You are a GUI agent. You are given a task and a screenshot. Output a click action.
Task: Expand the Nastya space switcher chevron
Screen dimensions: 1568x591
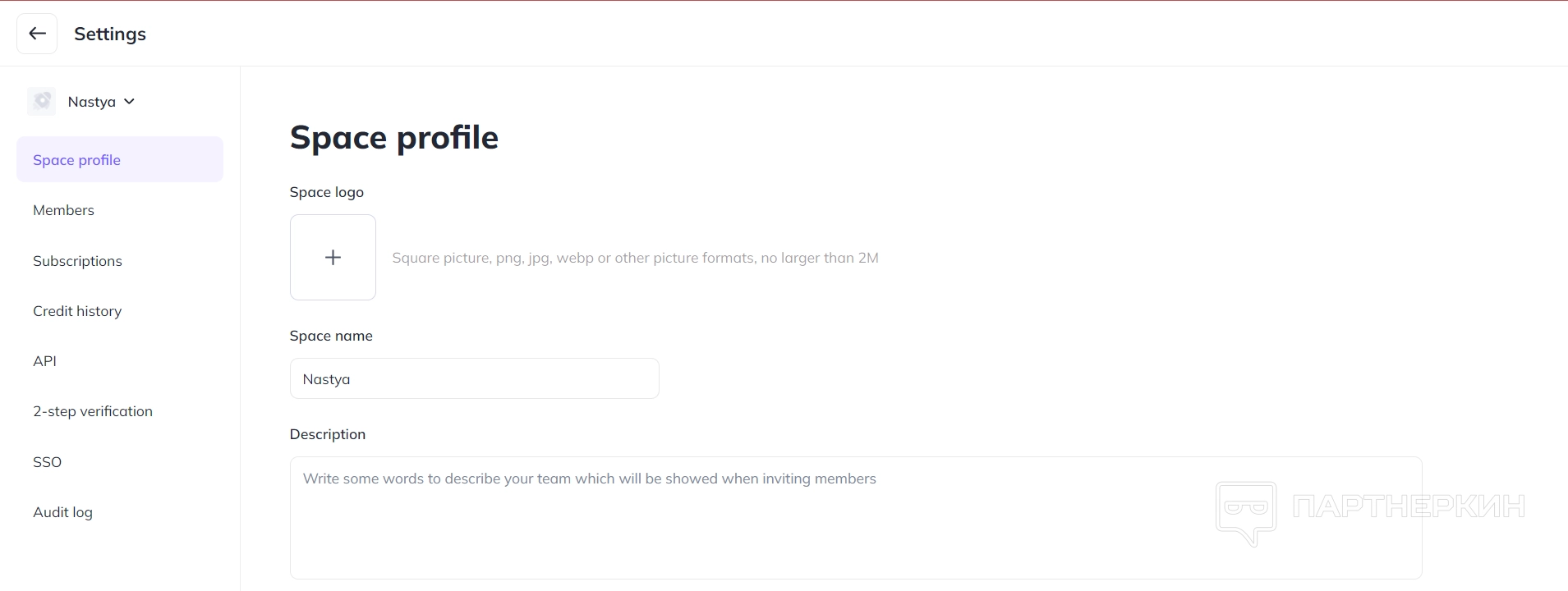129,102
